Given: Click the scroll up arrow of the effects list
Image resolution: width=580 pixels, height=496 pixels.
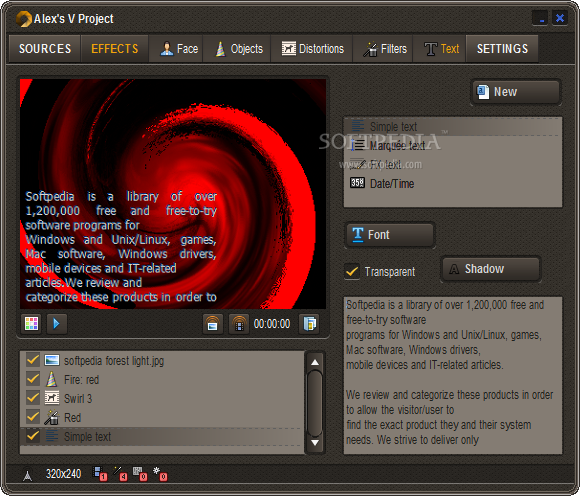Looking at the screenshot, I should point(315,362).
